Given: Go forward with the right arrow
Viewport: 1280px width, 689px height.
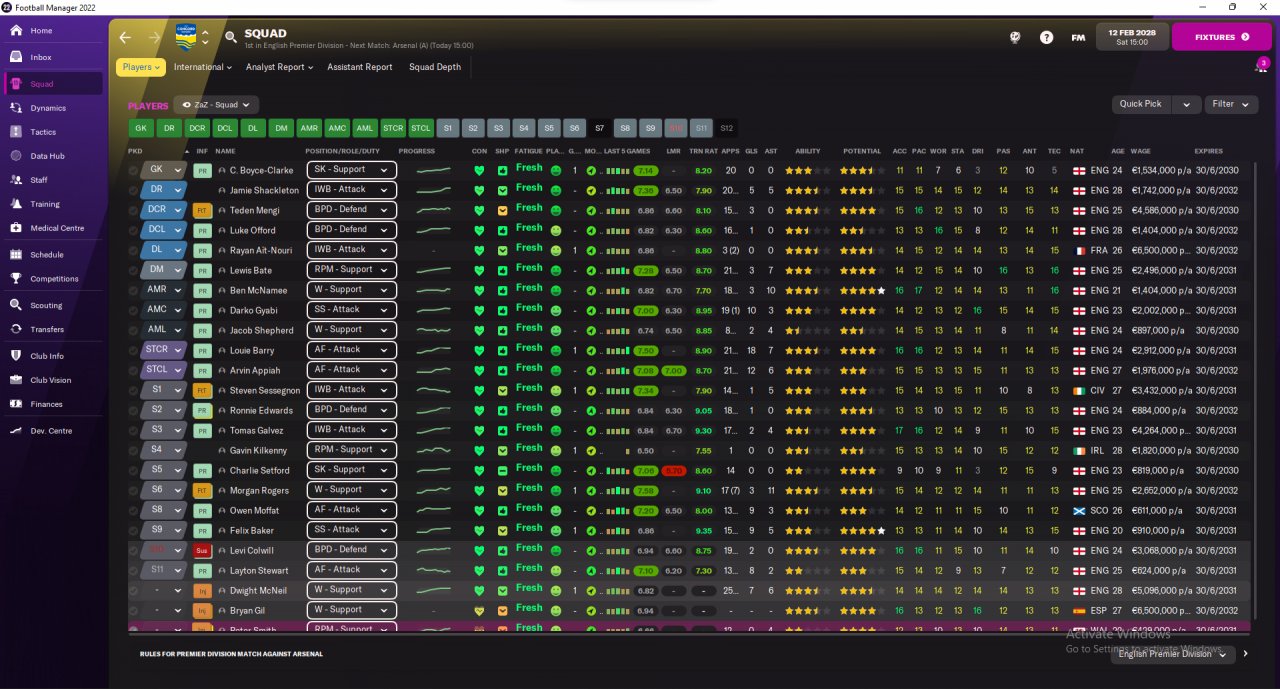Looking at the screenshot, I should (154, 37).
